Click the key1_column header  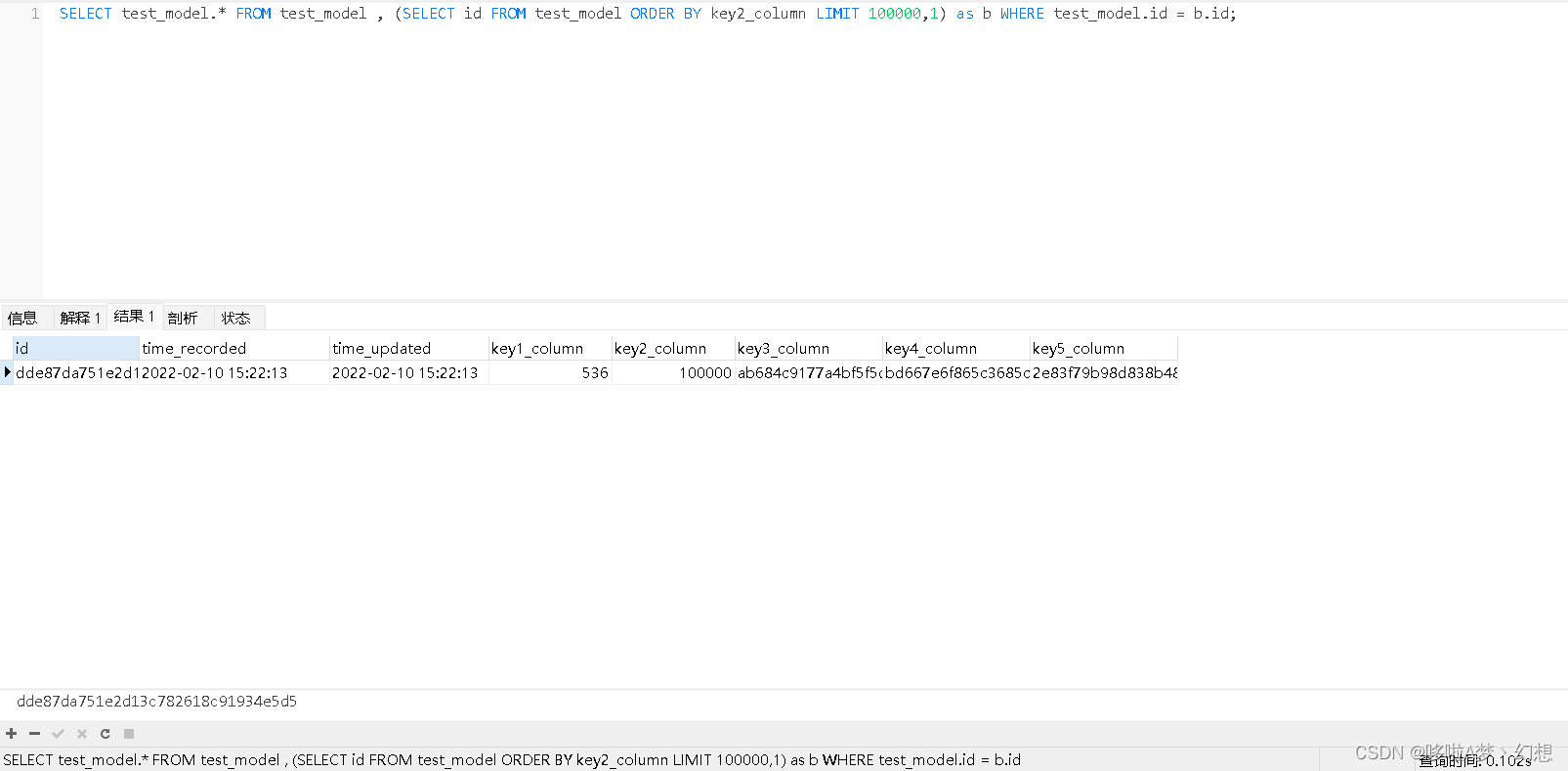550,348
